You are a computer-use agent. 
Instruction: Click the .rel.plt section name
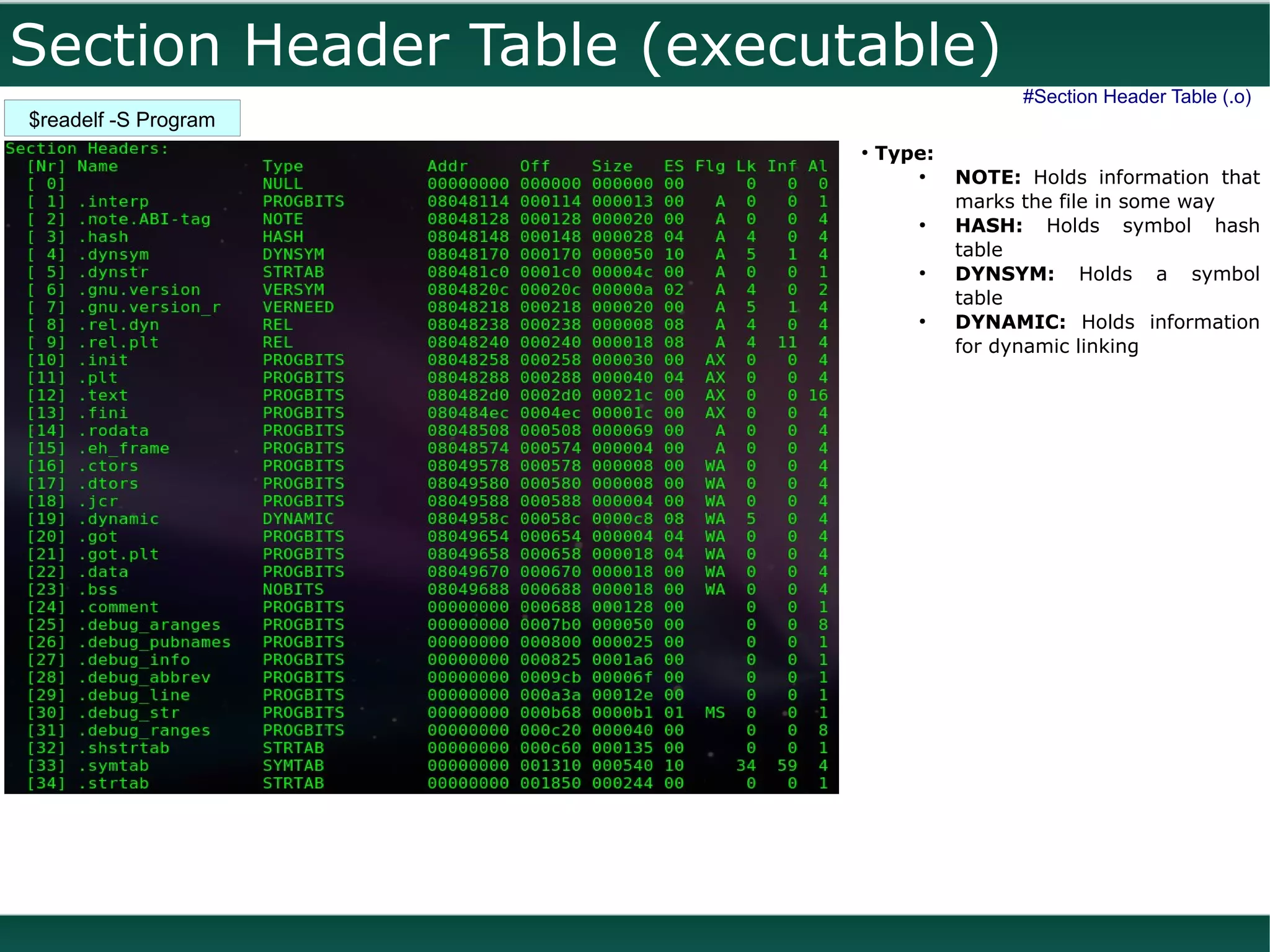(x=118, y=342)
